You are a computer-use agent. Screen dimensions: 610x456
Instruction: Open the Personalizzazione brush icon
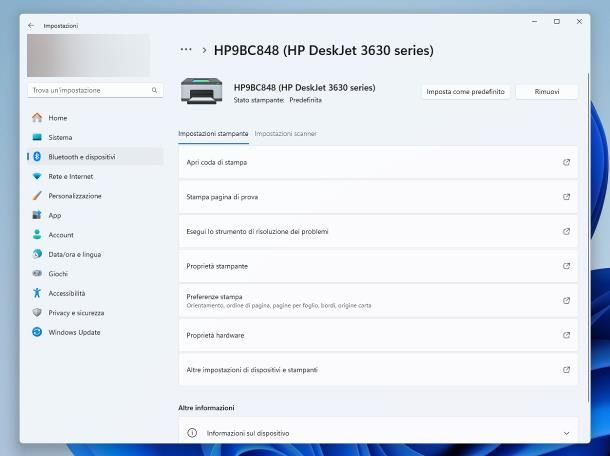pyautogui.click(x=37, y=196)
